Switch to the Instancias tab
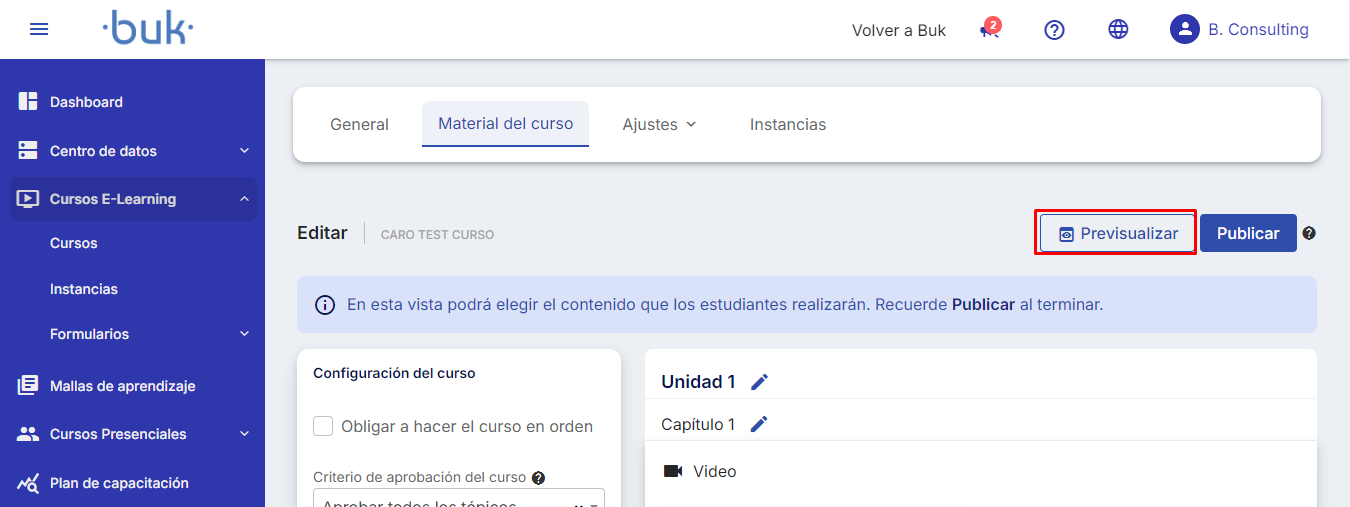 click(788, 125)
